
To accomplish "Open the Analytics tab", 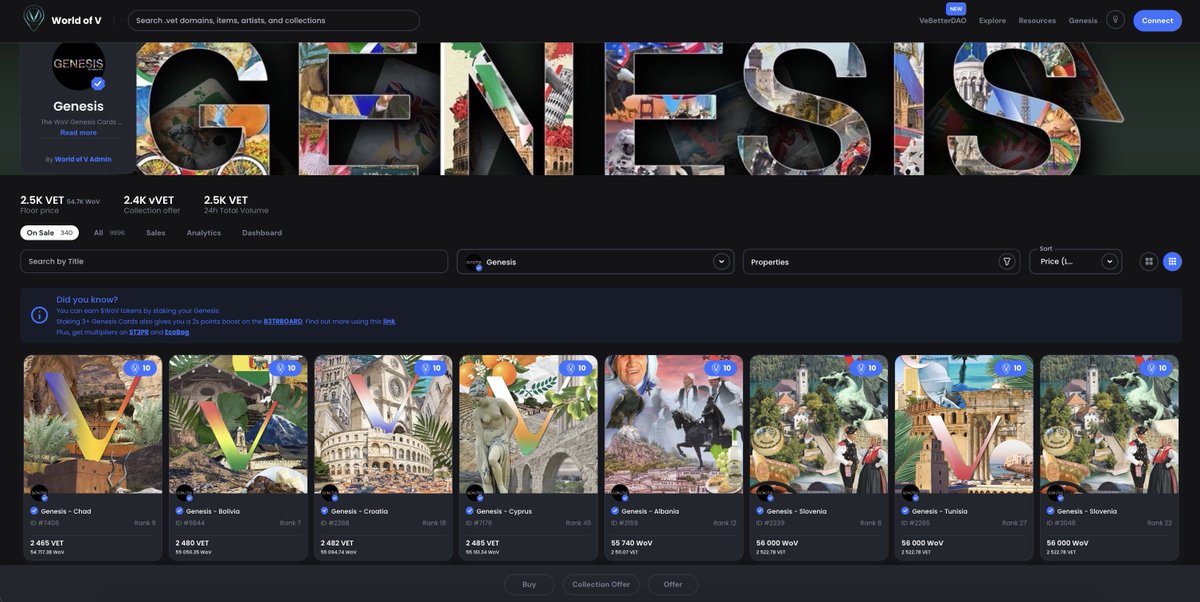I will point(204,233).
